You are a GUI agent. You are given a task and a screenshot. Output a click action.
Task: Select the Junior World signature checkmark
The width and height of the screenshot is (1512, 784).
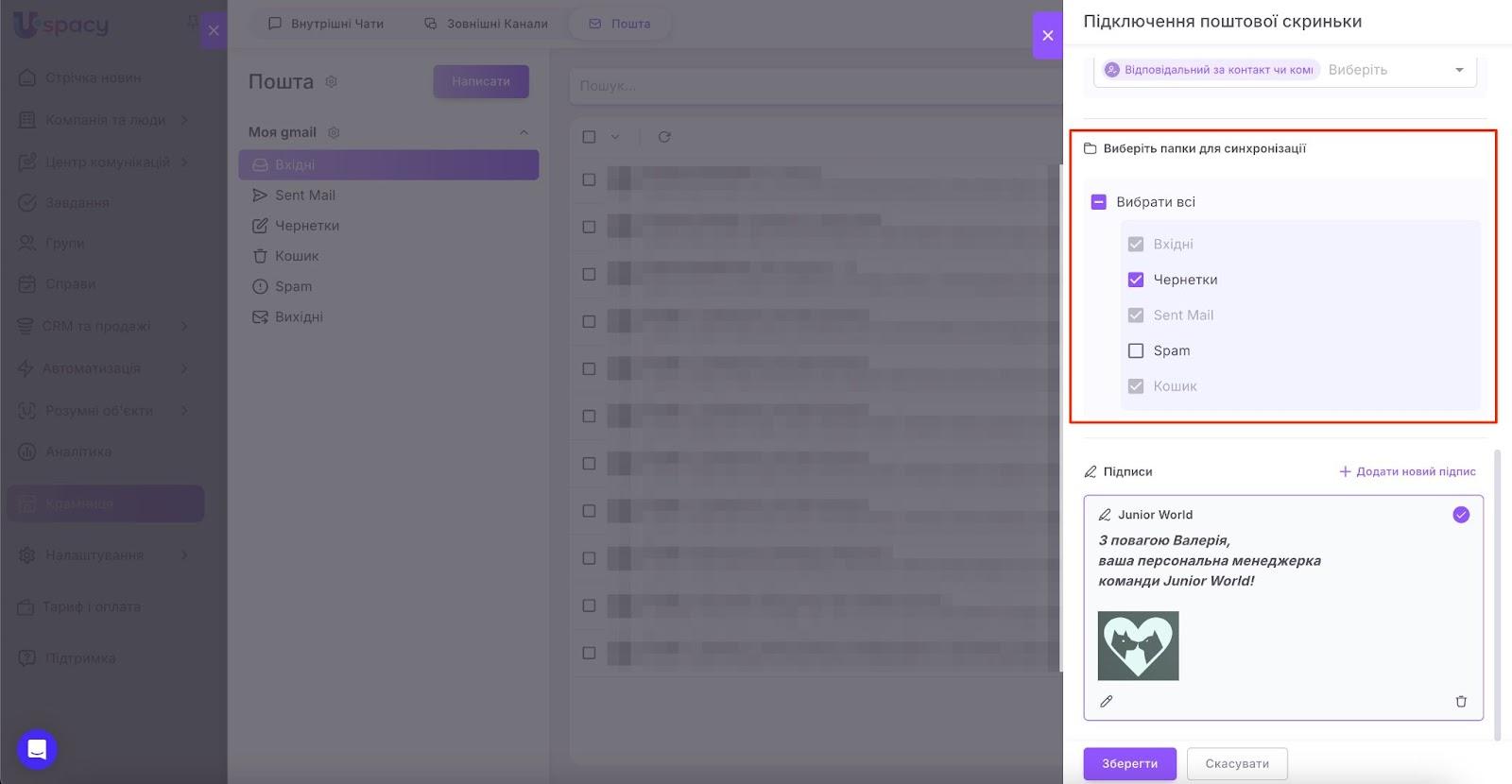(1461, 515)
